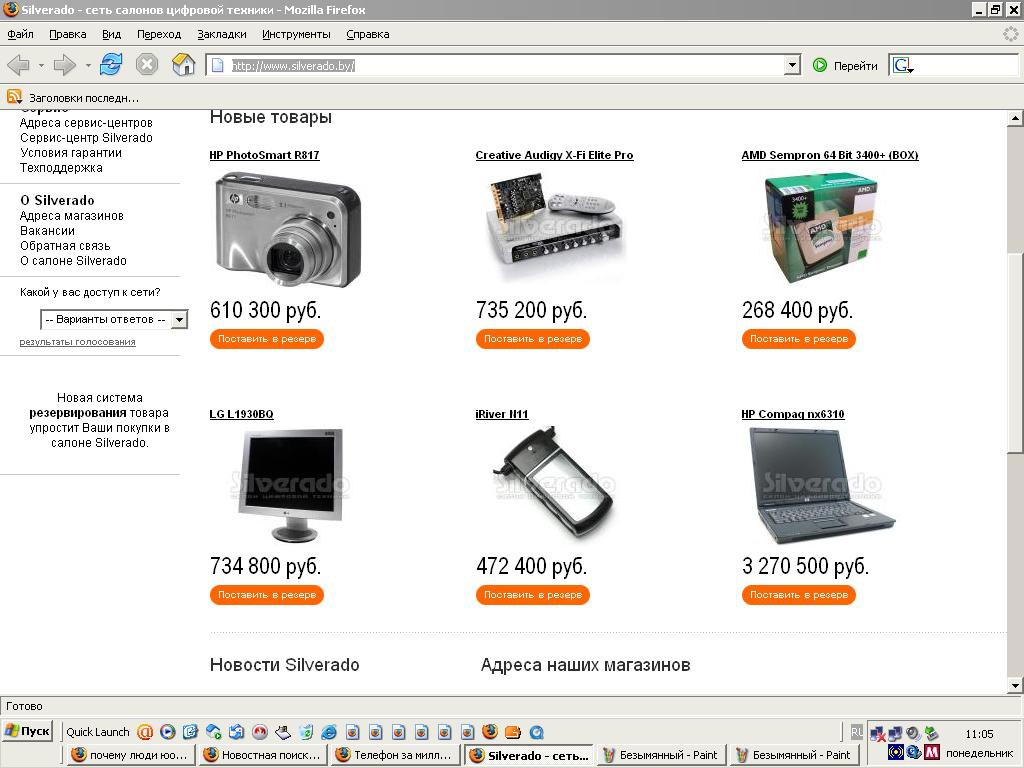
Task: Open the 'Варианты ответов' poll dropdown
Action: coord(114,319)
